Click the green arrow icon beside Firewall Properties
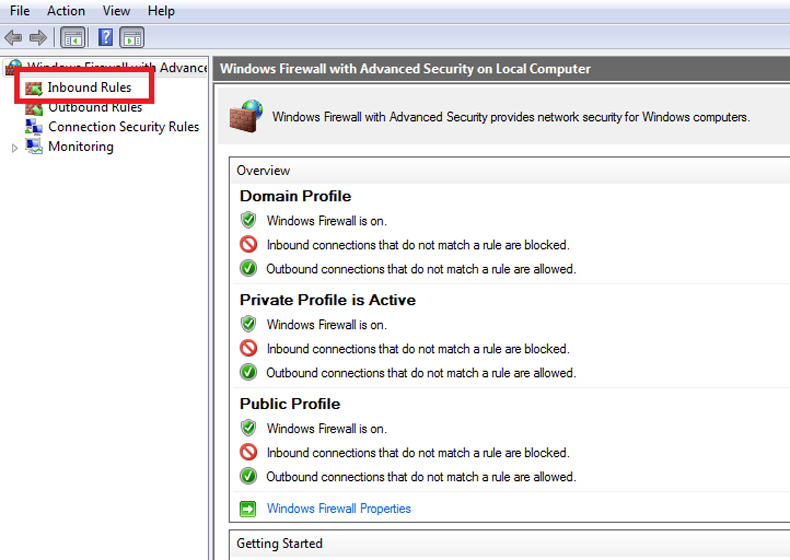Image resolution: width=790 pixels, height=560 pixels. coord(248,509)
